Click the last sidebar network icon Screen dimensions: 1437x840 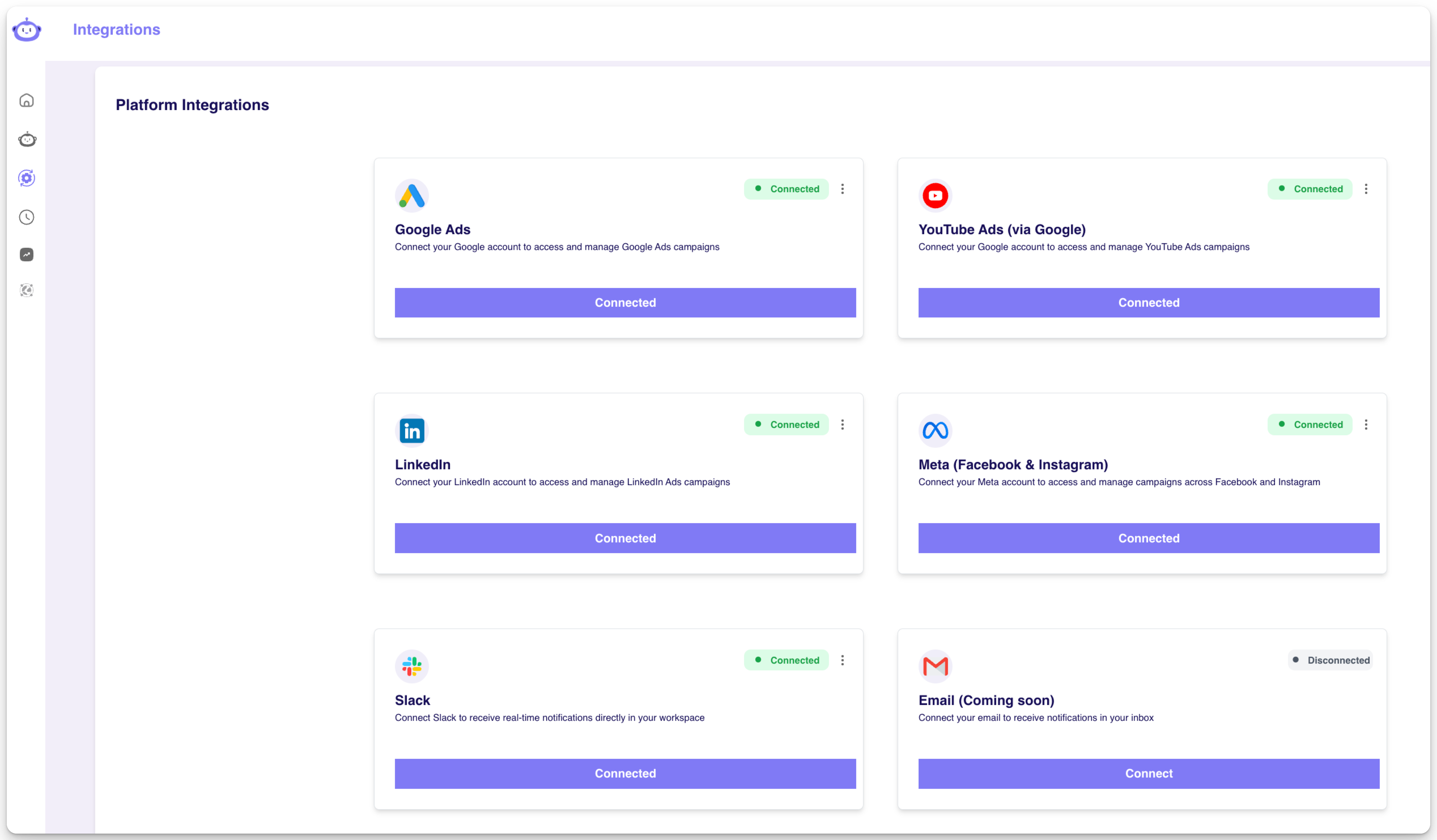pos(27,291)
